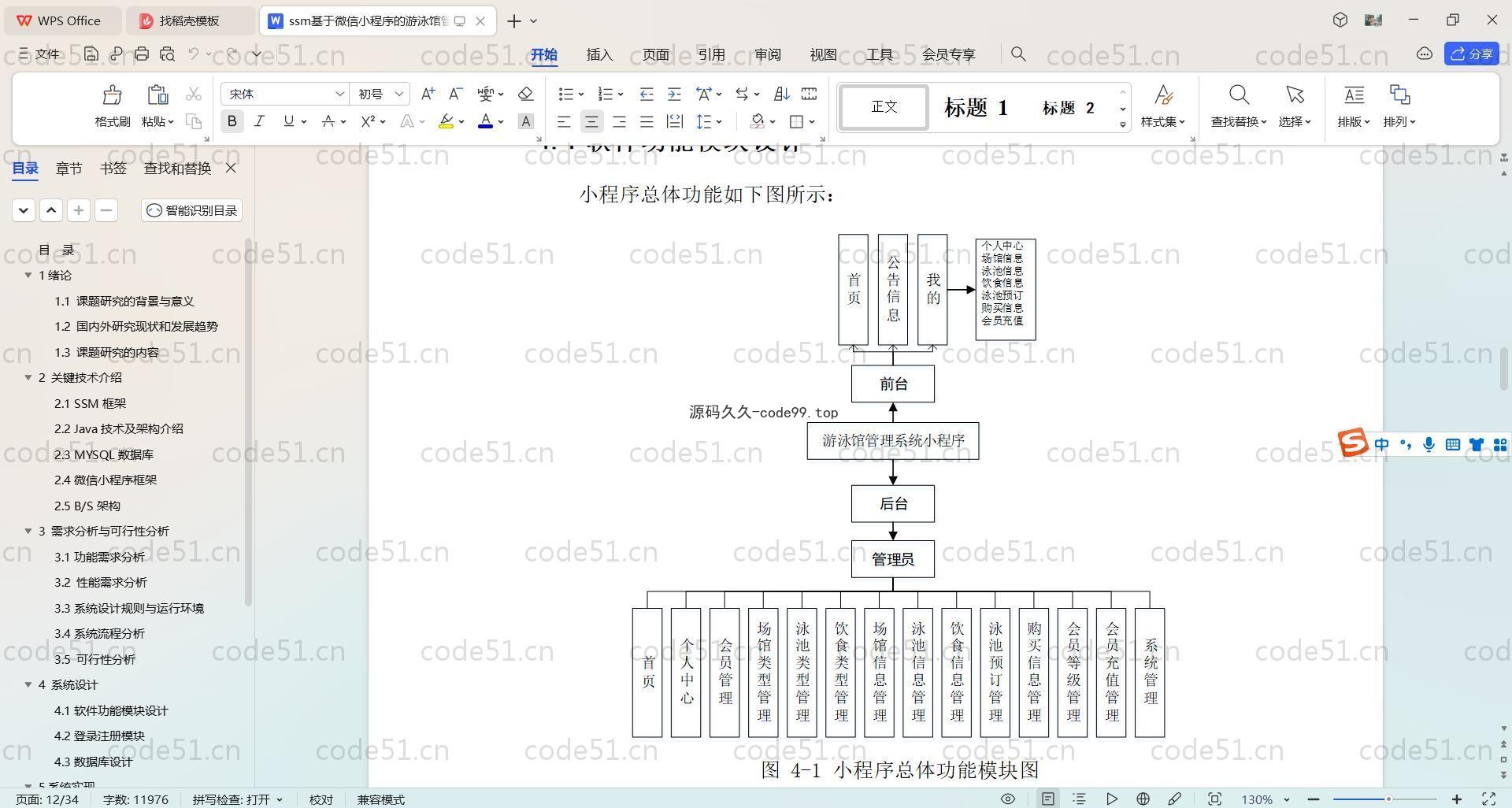1512x808 pixels.
Task: Align text right in ribbon
Action: click(619, 121)
